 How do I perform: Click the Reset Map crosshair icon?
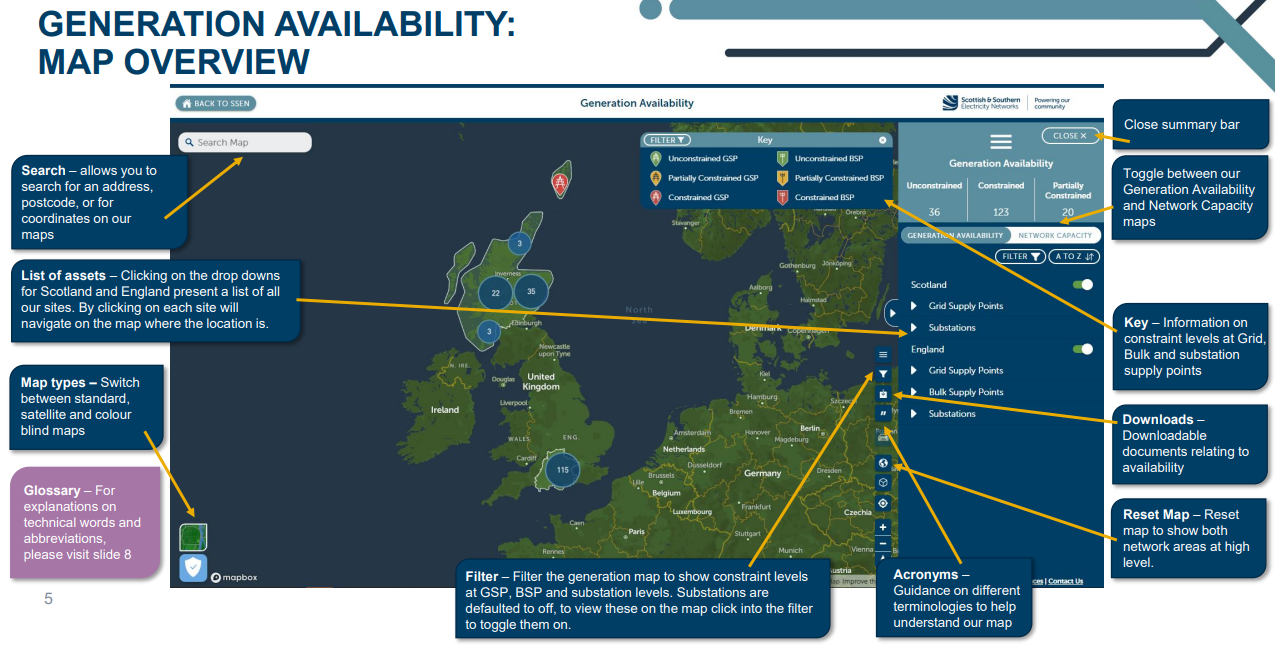click(882, 504)
